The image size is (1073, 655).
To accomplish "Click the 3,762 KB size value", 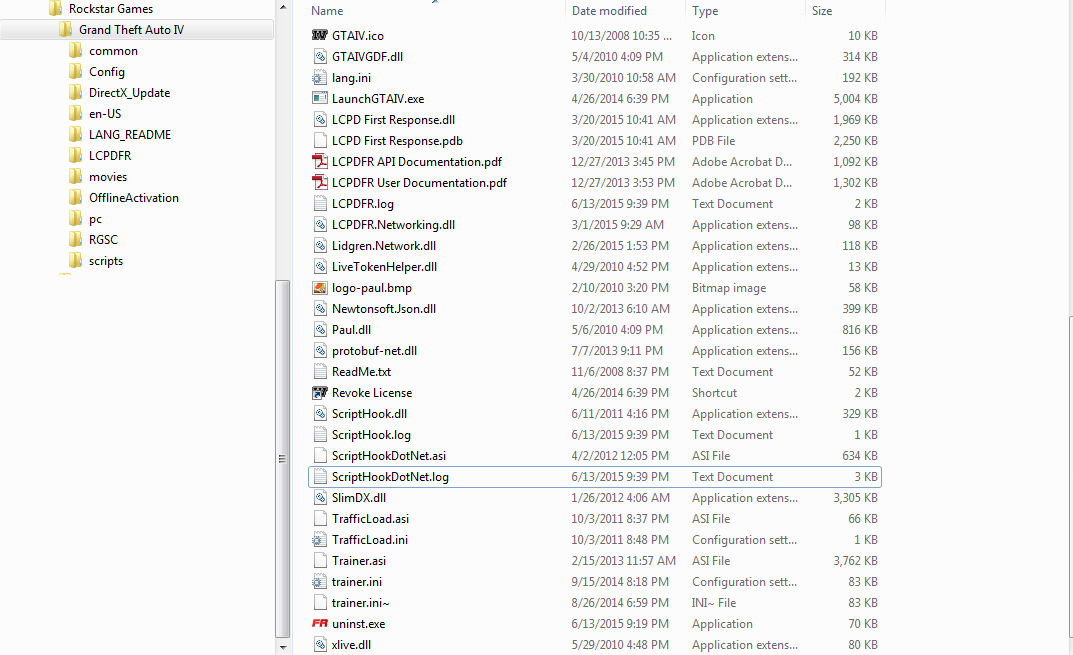I will [855, 561].
